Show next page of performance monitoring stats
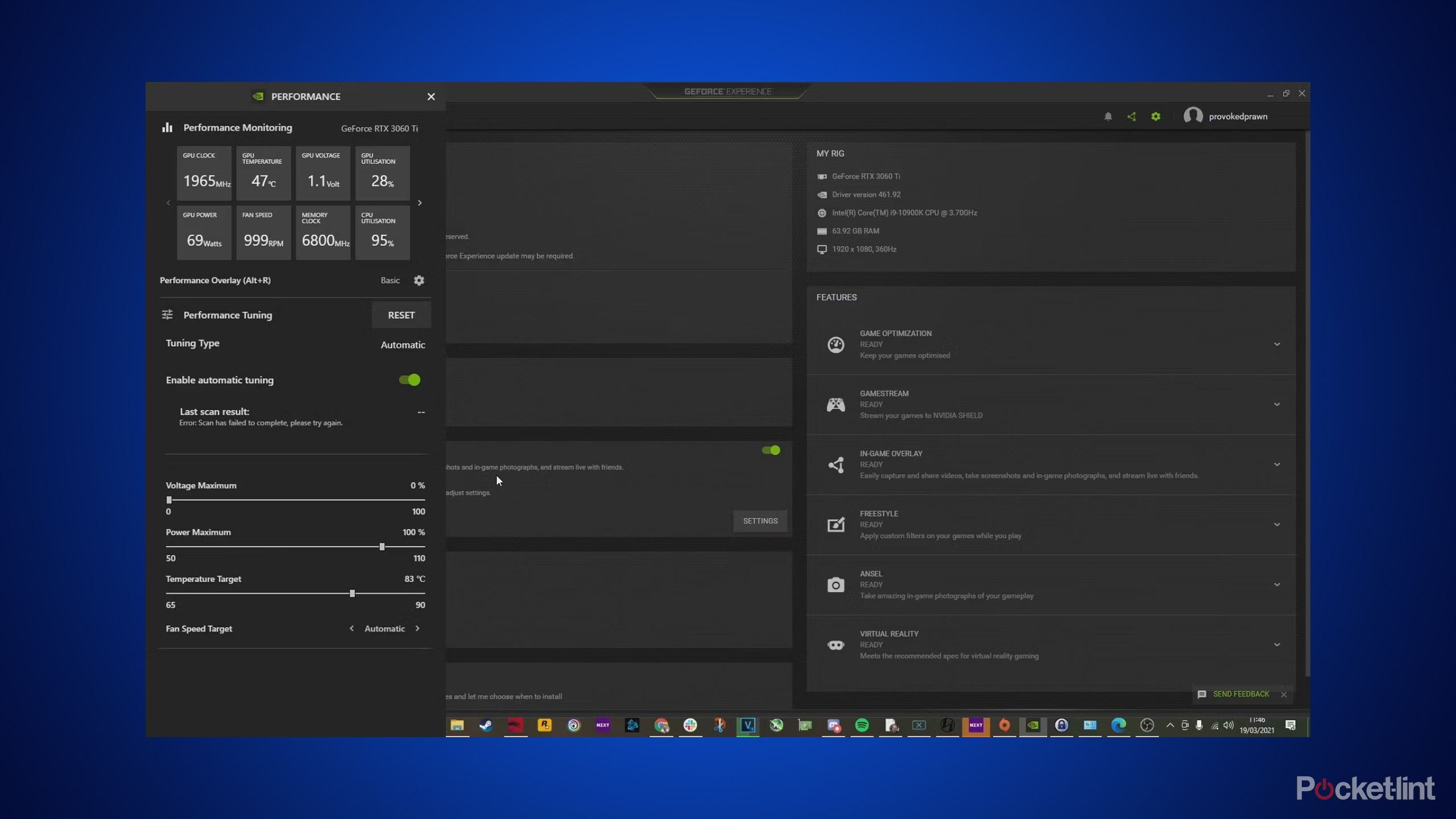1456x819 pixels. (x=420, y=202)
